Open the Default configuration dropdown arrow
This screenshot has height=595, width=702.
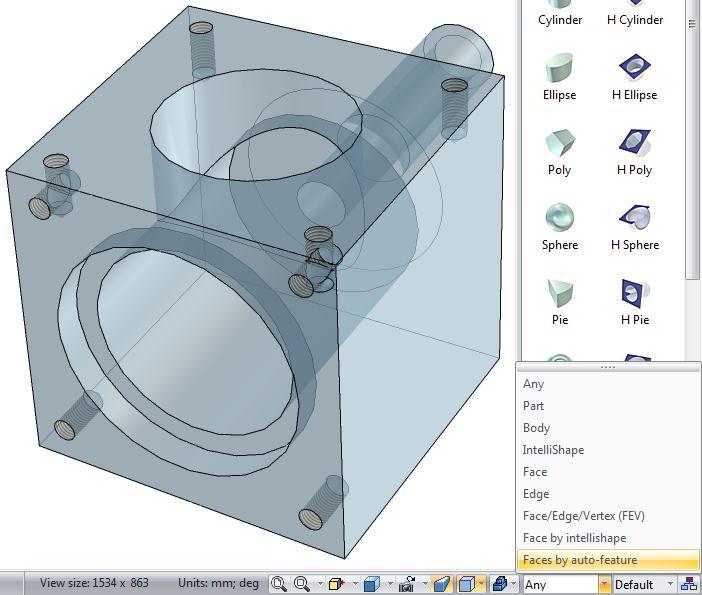(x=670, y=584)
